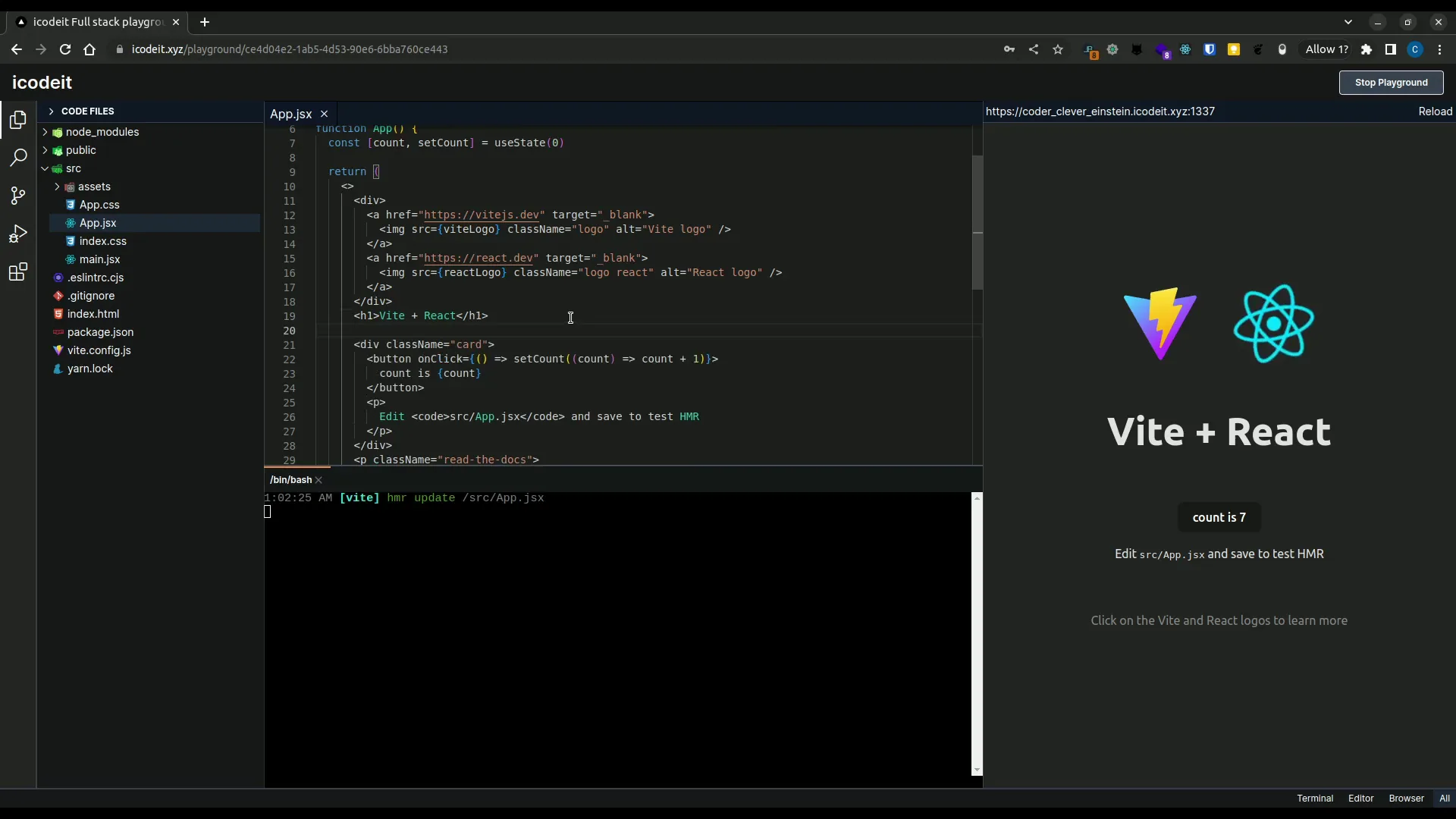Bookmark page with the star icon
The image size is (1456, 819).
click(x=1058, y=49)
